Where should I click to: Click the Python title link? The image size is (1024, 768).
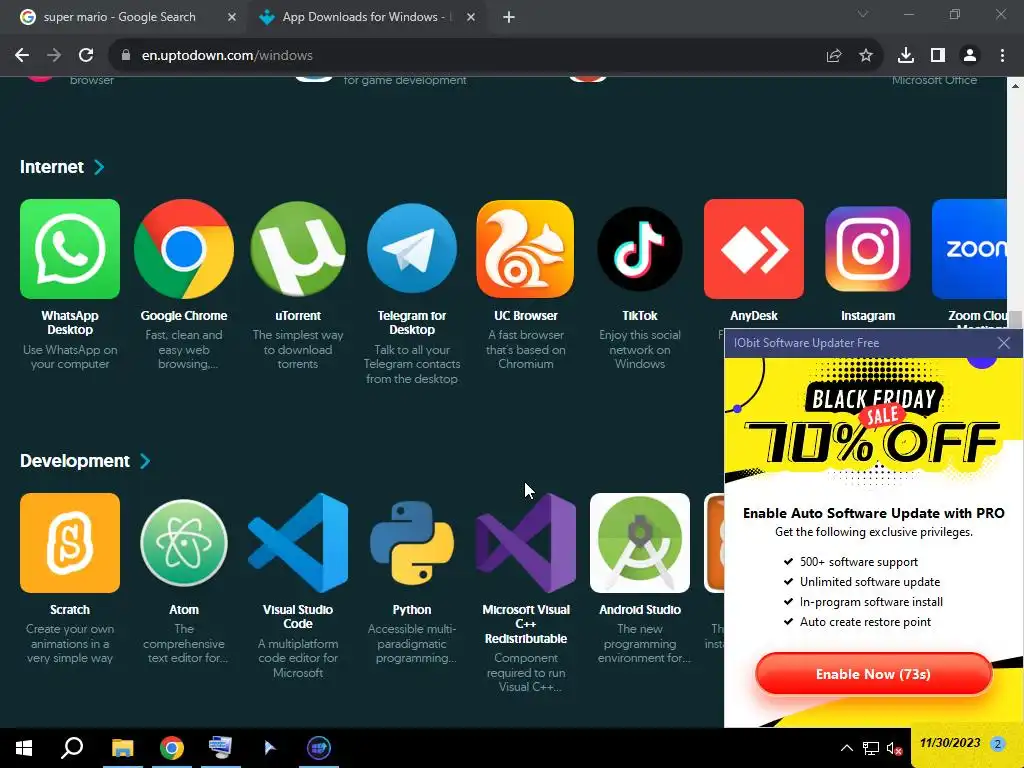tap(411, 609)
